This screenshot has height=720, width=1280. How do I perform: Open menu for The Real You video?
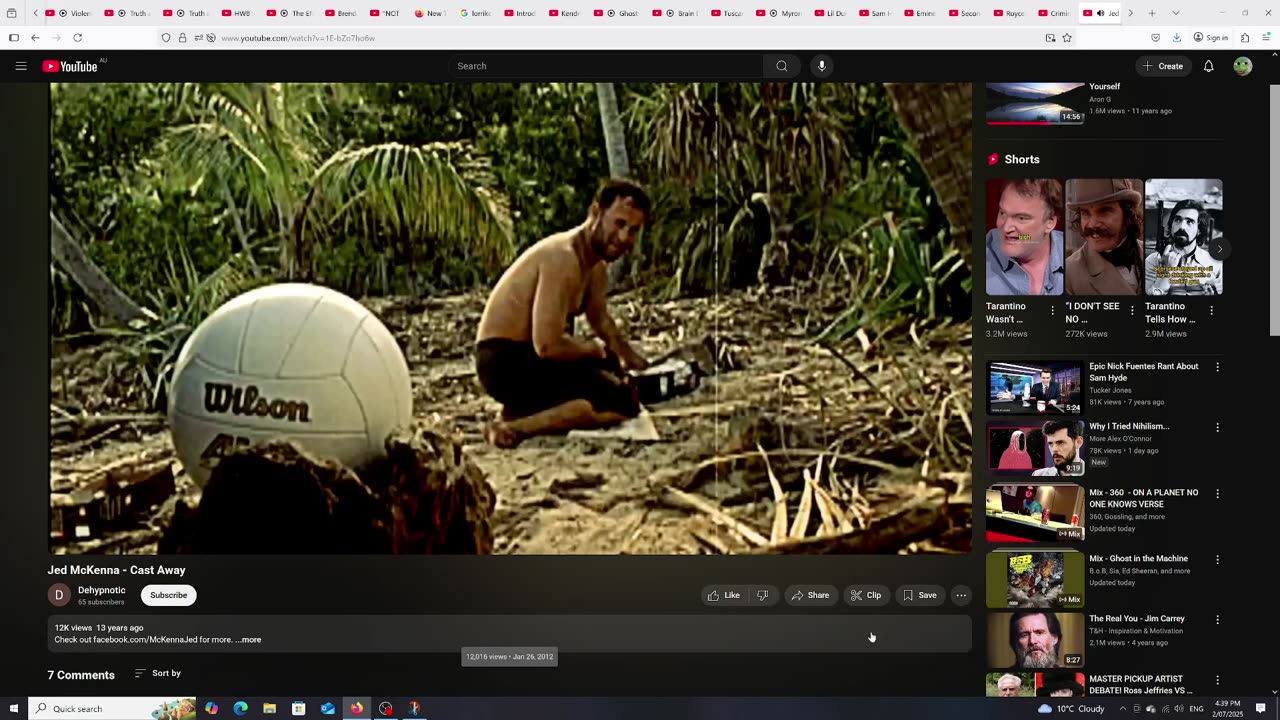pos(1217,620)
